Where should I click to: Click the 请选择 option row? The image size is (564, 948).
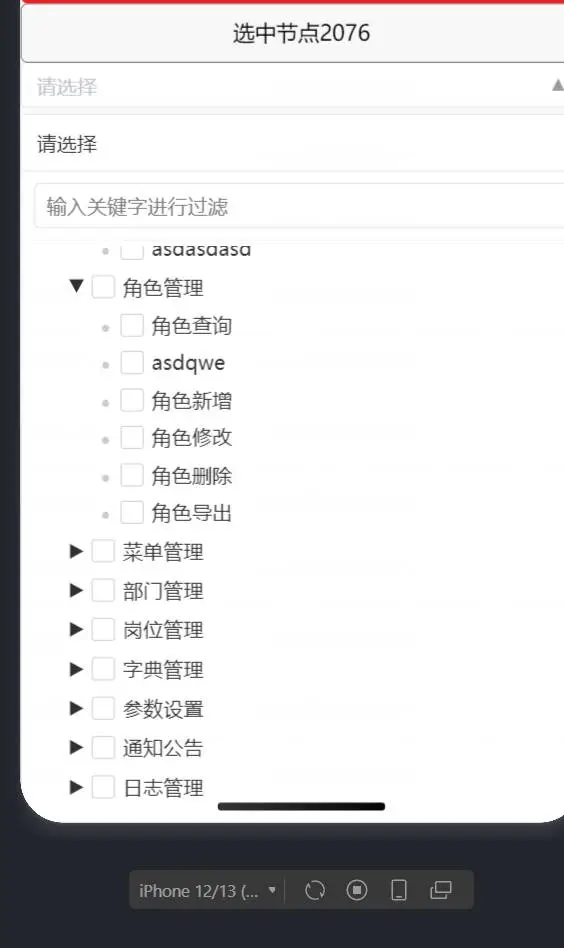point(293,144)
